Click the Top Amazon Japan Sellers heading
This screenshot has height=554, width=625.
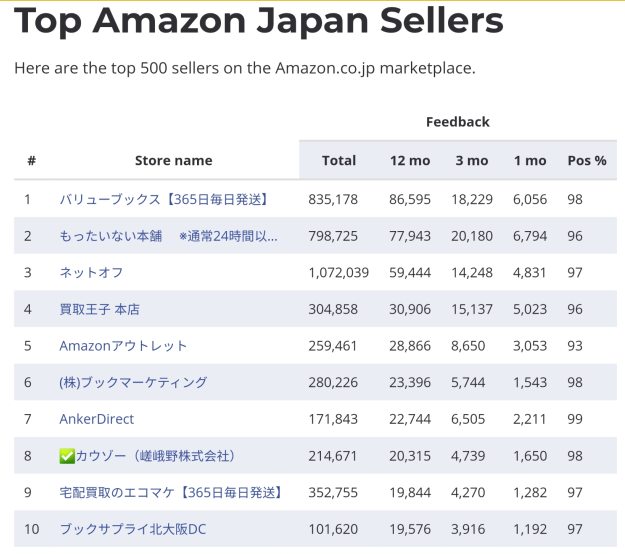coord(258,20)
